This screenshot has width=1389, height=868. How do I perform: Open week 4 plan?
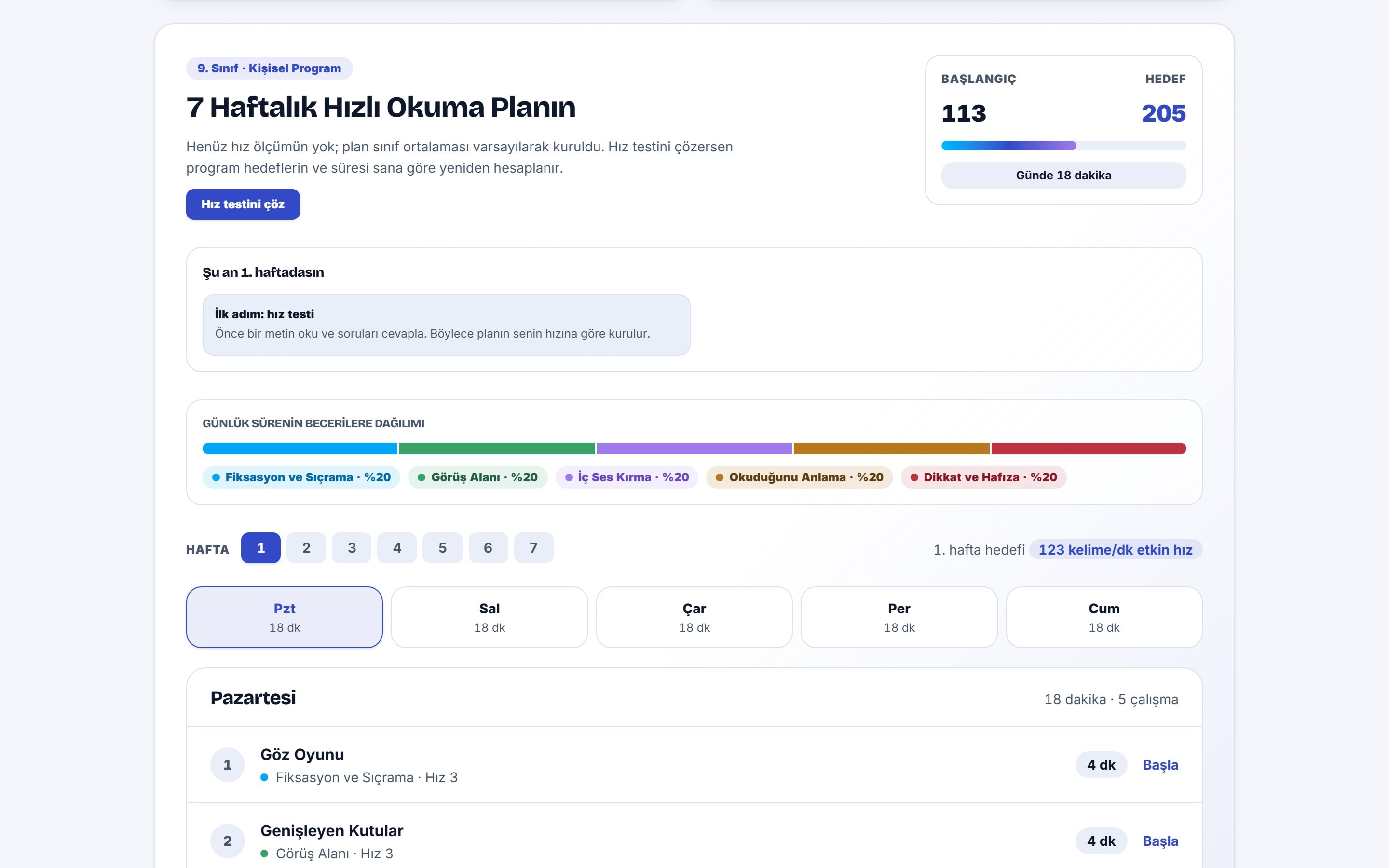396,548
